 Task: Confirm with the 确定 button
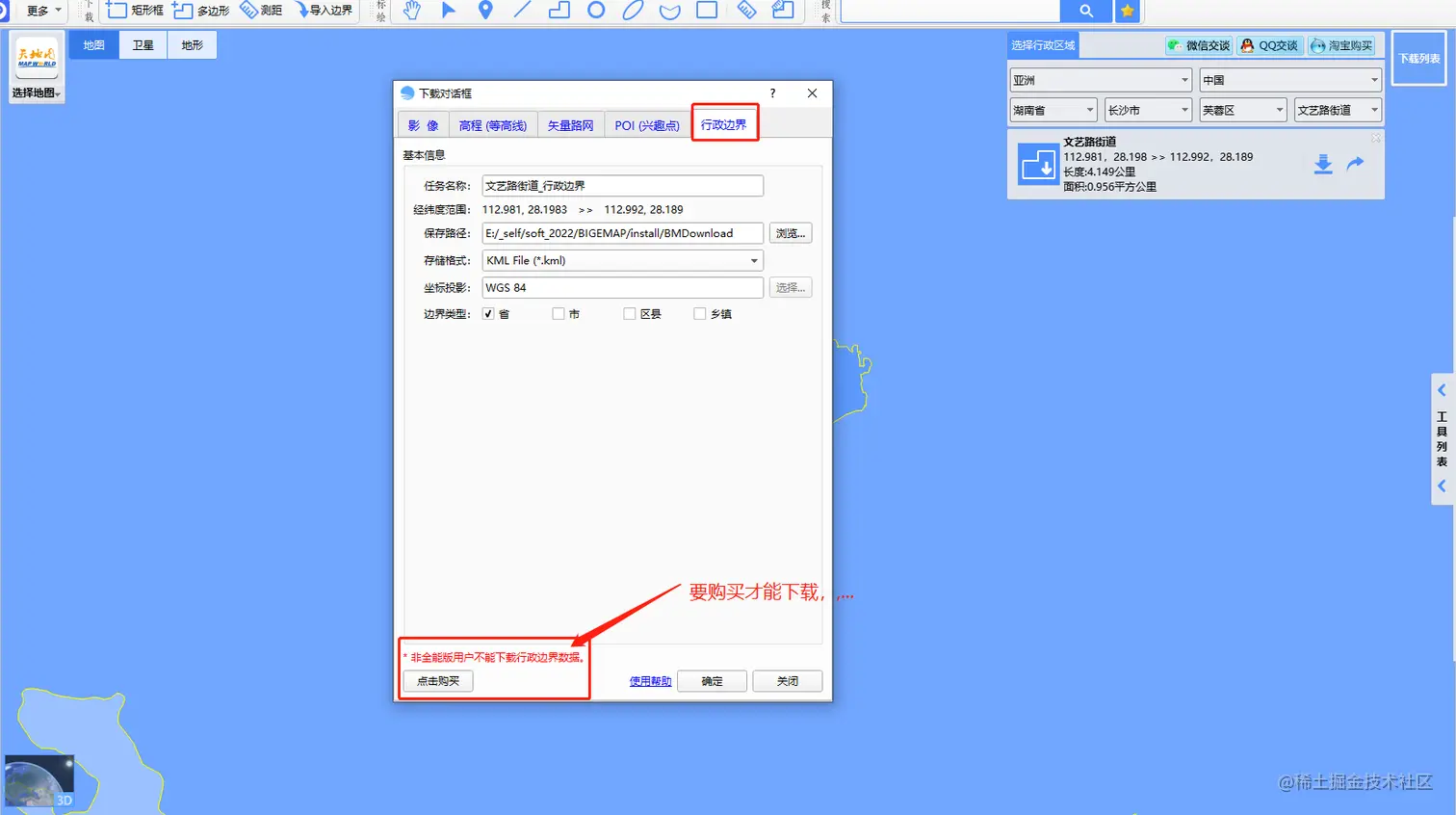712,681
